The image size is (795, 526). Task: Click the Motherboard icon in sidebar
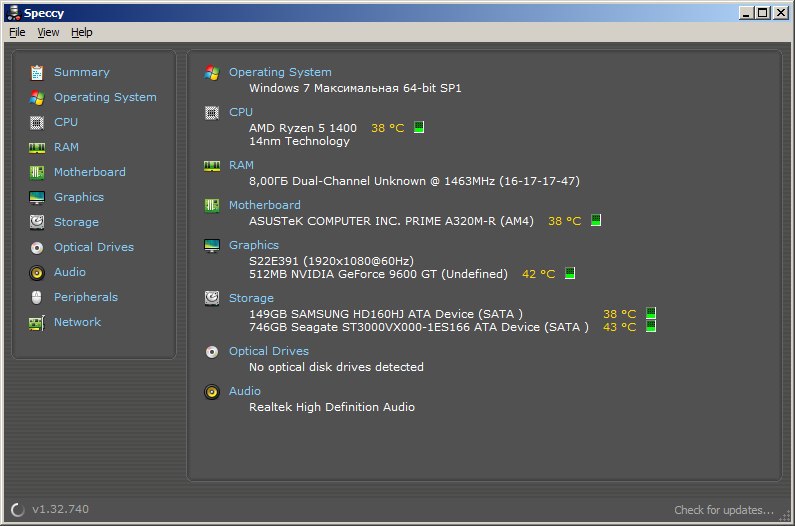[x=37, y=172]
